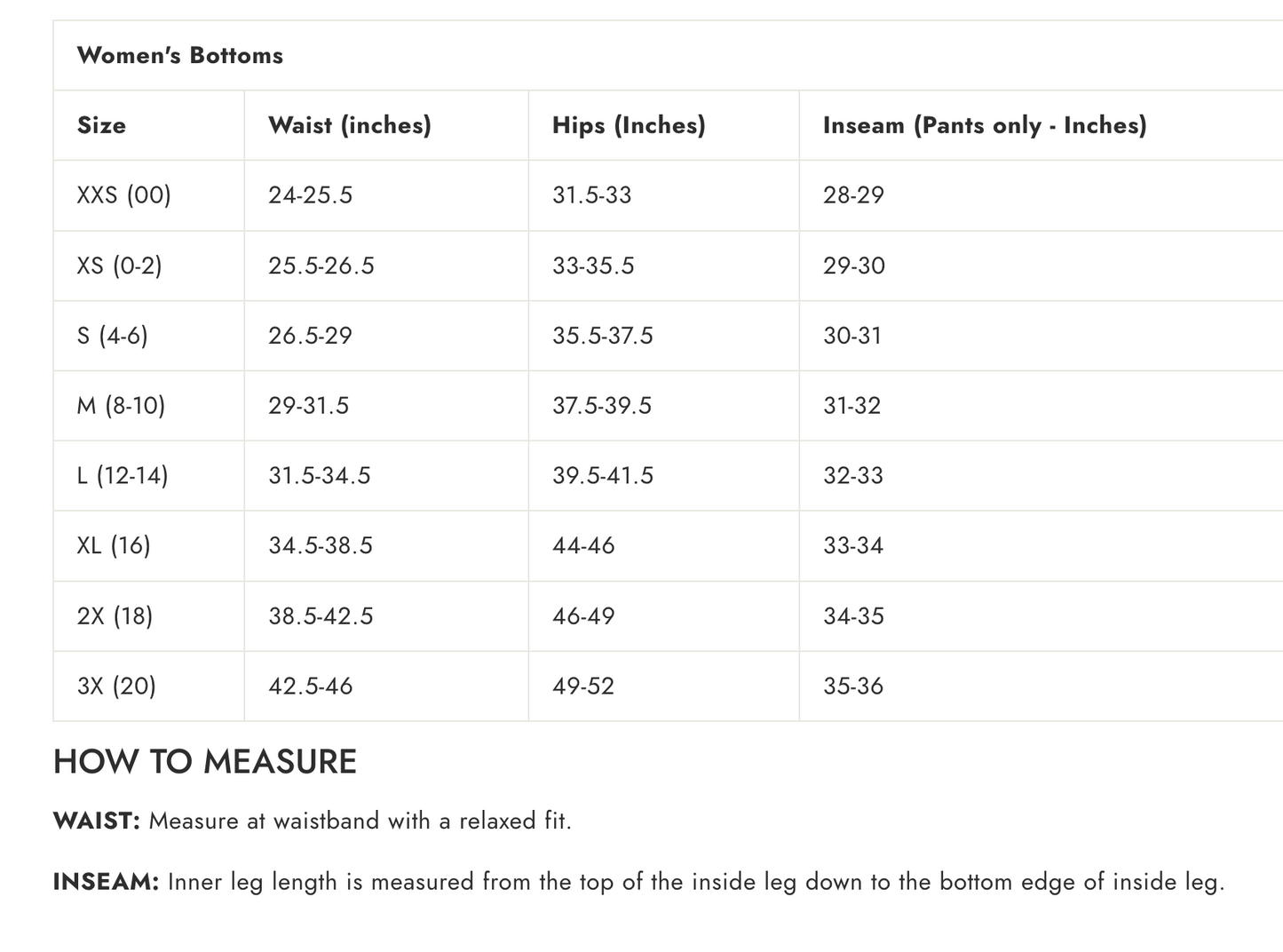Select the 2X (18) size cell

click(115, 616)
